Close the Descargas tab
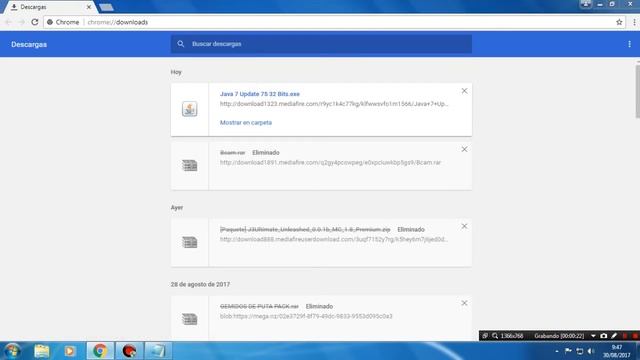 click(89, 7)
